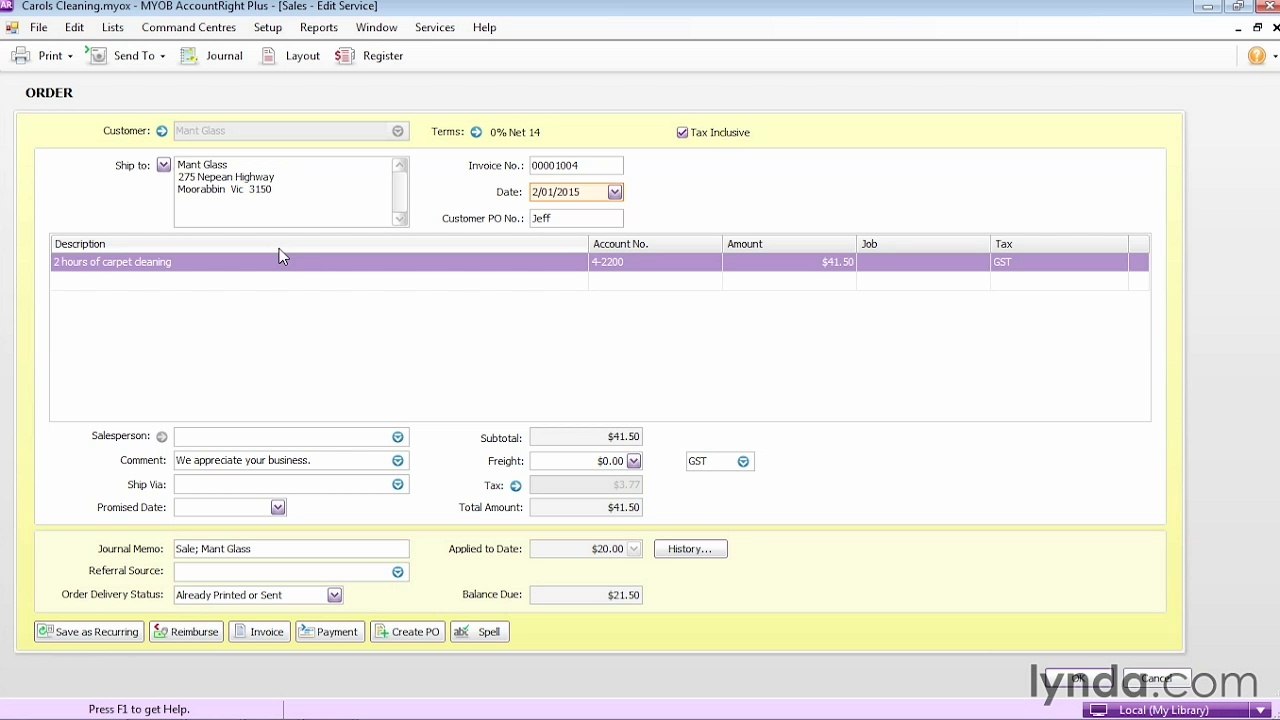
Task: Expand the Order Delivery Status dropdown
Action: click(335, 595)
